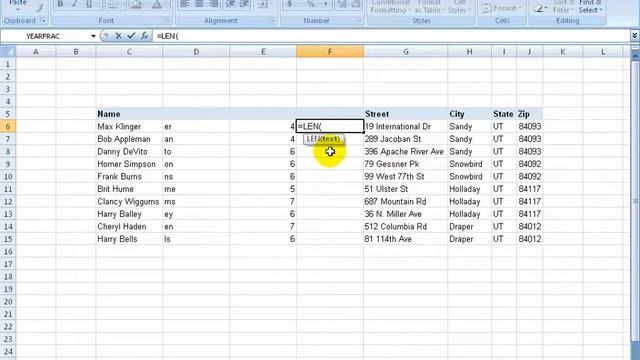
Task: Toggle Underline formatting in Font group
Action: pos(89,4)
